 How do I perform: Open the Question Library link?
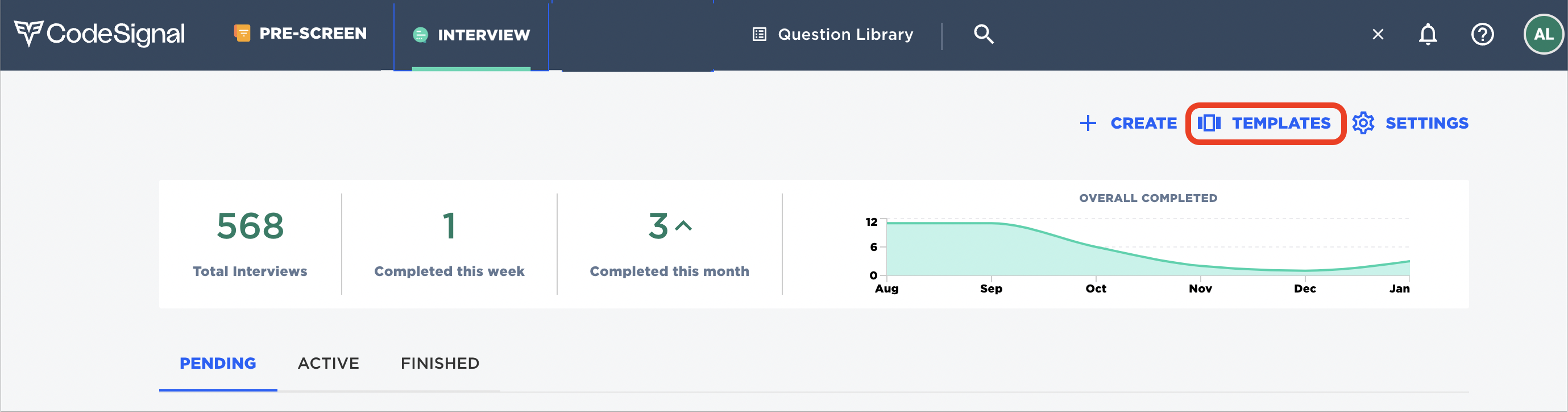[845, 35]
